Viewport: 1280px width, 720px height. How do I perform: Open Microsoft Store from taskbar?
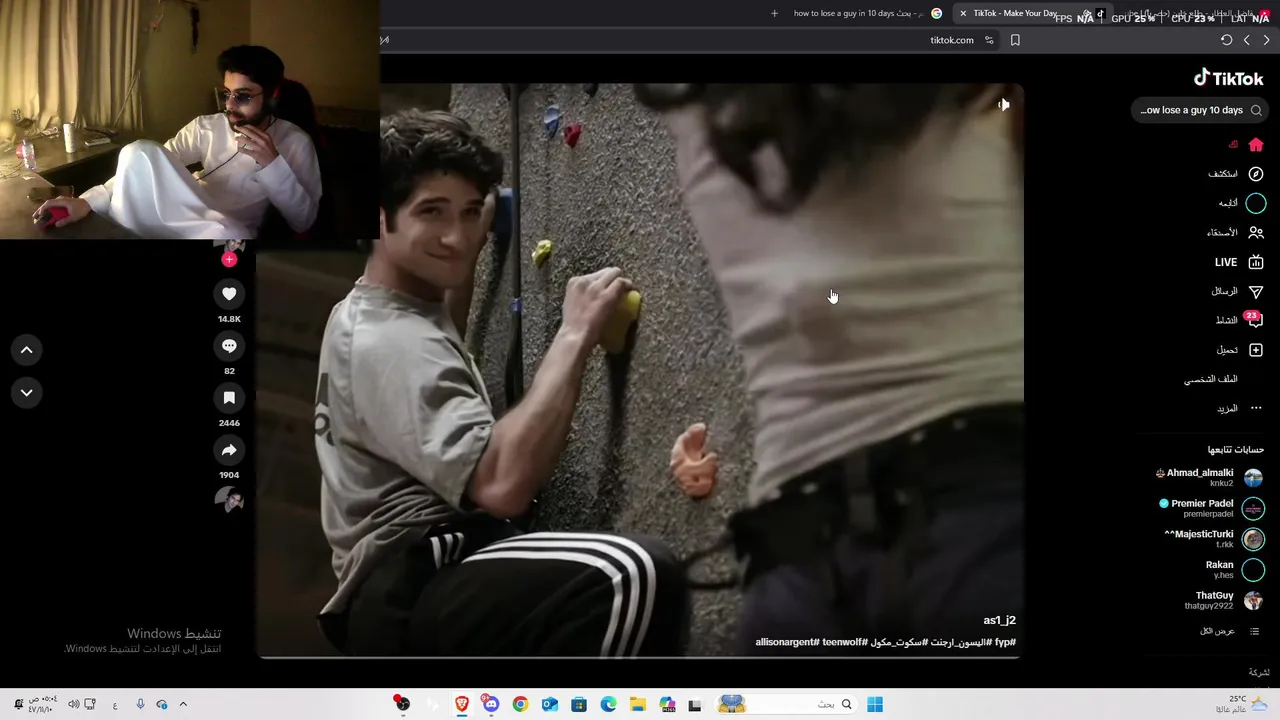click(x=579, y=704)
